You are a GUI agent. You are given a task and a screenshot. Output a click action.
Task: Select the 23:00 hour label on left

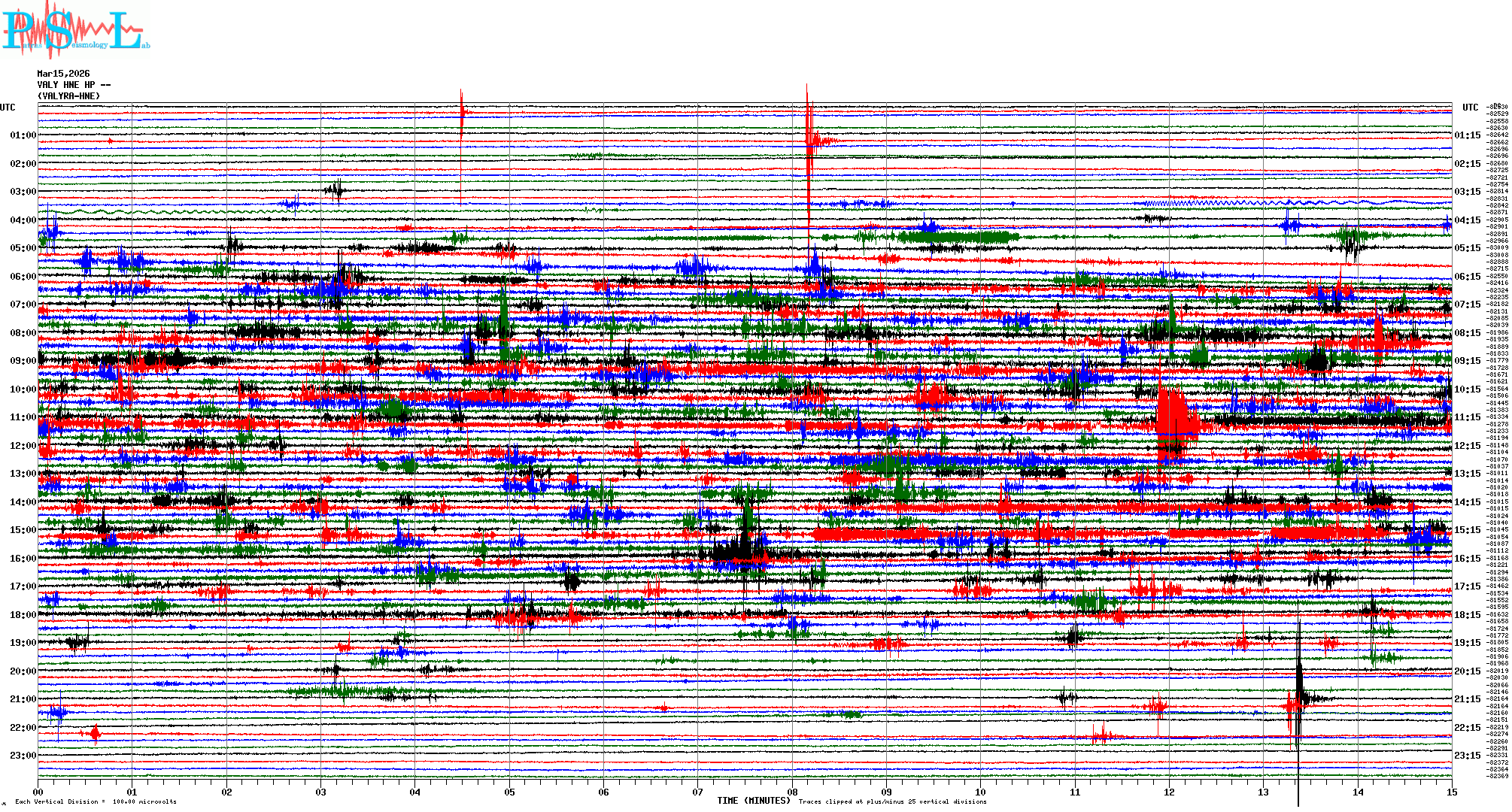tap(23, 756)
